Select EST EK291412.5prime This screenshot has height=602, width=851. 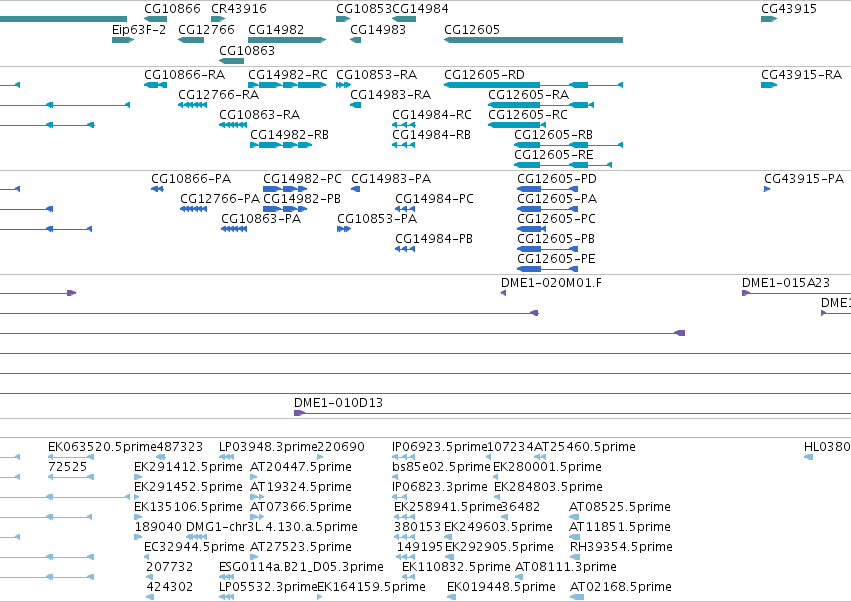tap(188, 467)
